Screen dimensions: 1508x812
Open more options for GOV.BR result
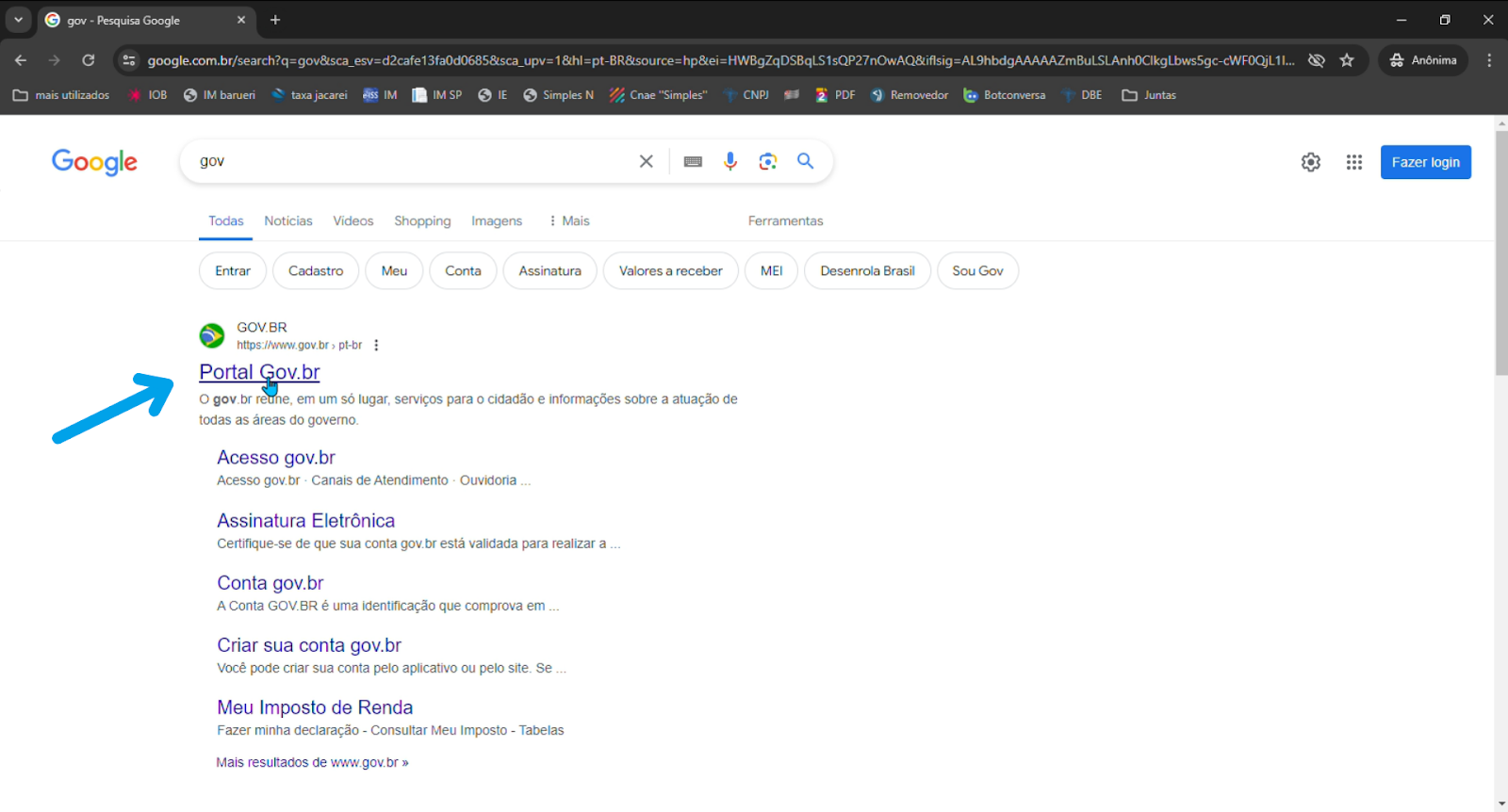(376, 345)
